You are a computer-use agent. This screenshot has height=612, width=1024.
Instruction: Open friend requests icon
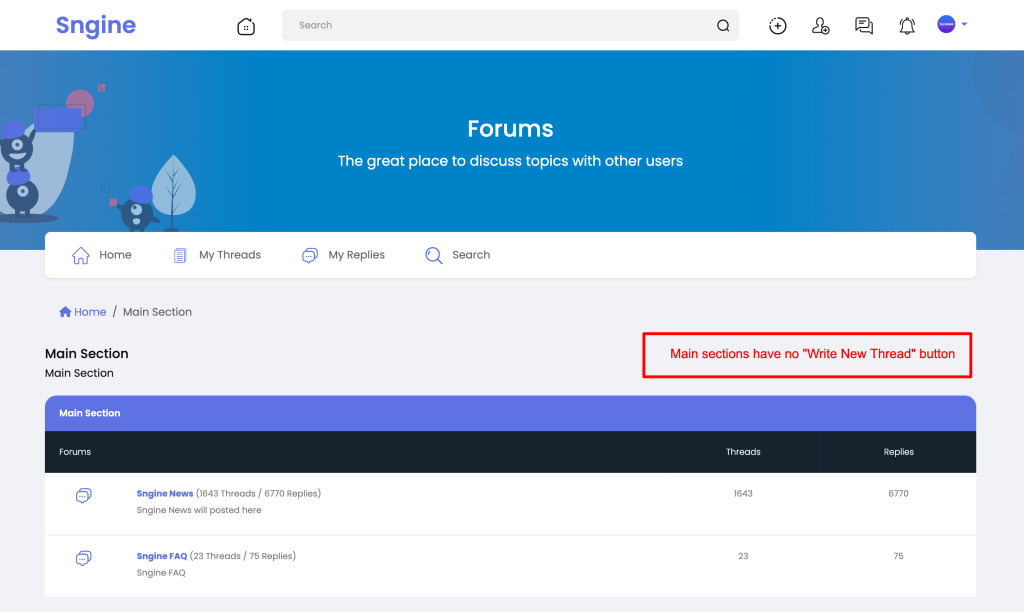pyautogui.click(x=820, y=25)
